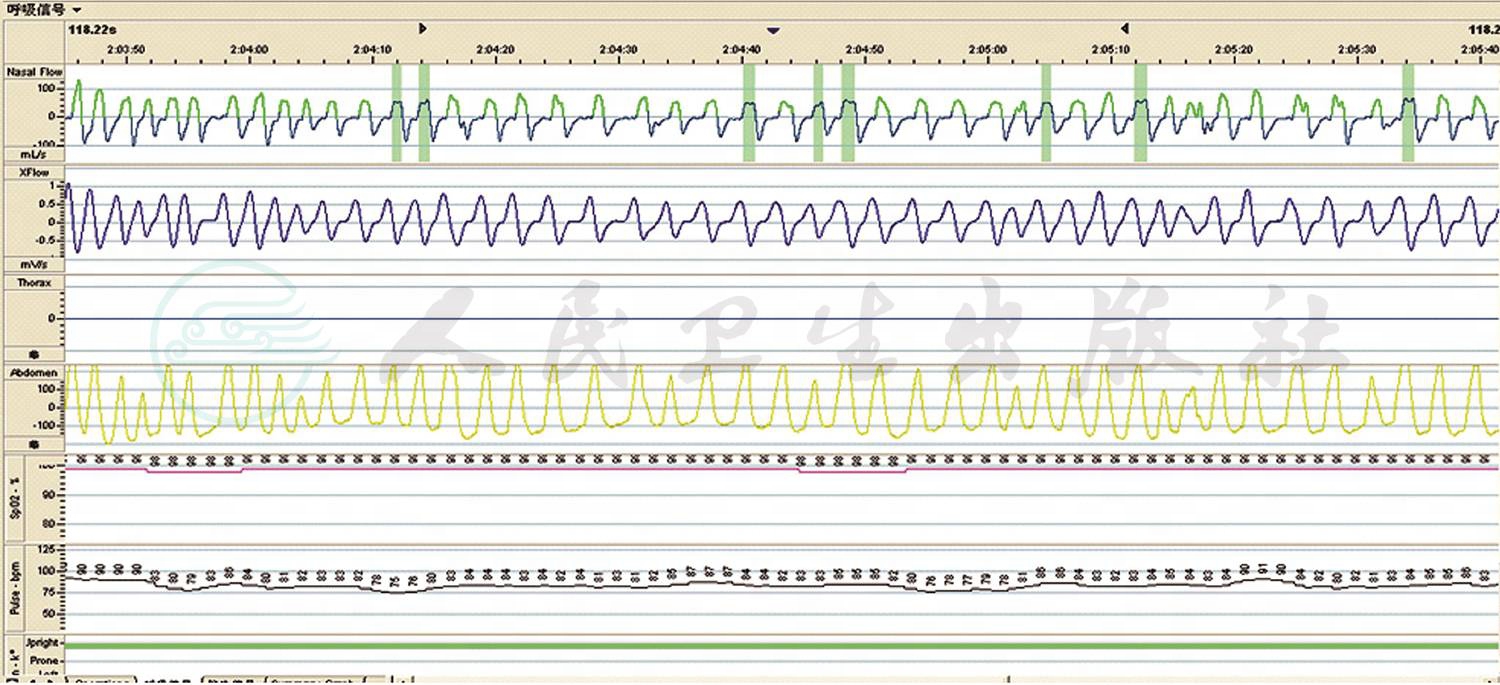Jump to the 2:04:10 time label

[372, 49]
